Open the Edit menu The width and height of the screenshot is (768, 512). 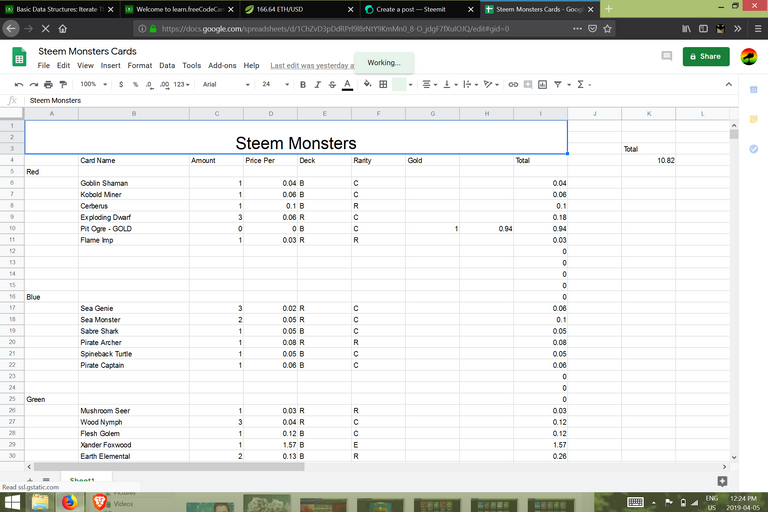click(63, 65)
